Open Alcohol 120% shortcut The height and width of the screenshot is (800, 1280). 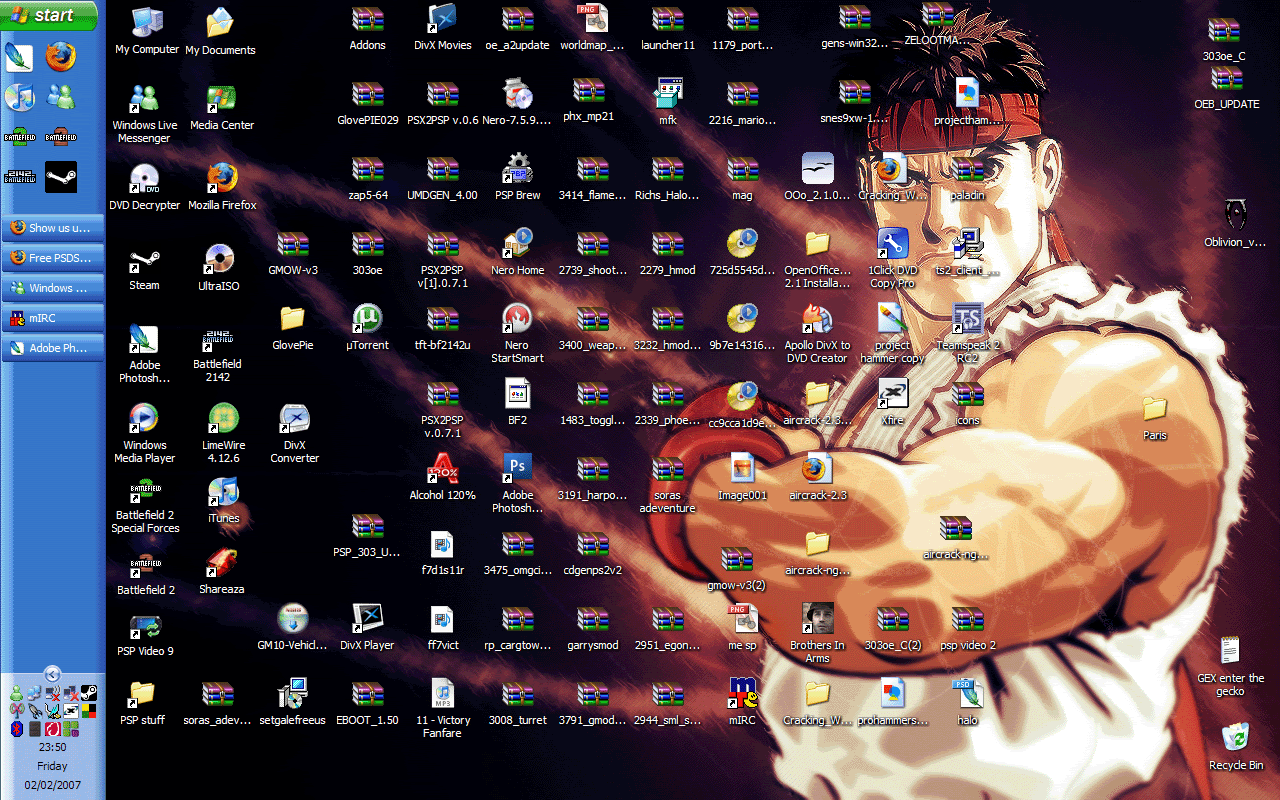pyautogui.click(x=442, y=476)
